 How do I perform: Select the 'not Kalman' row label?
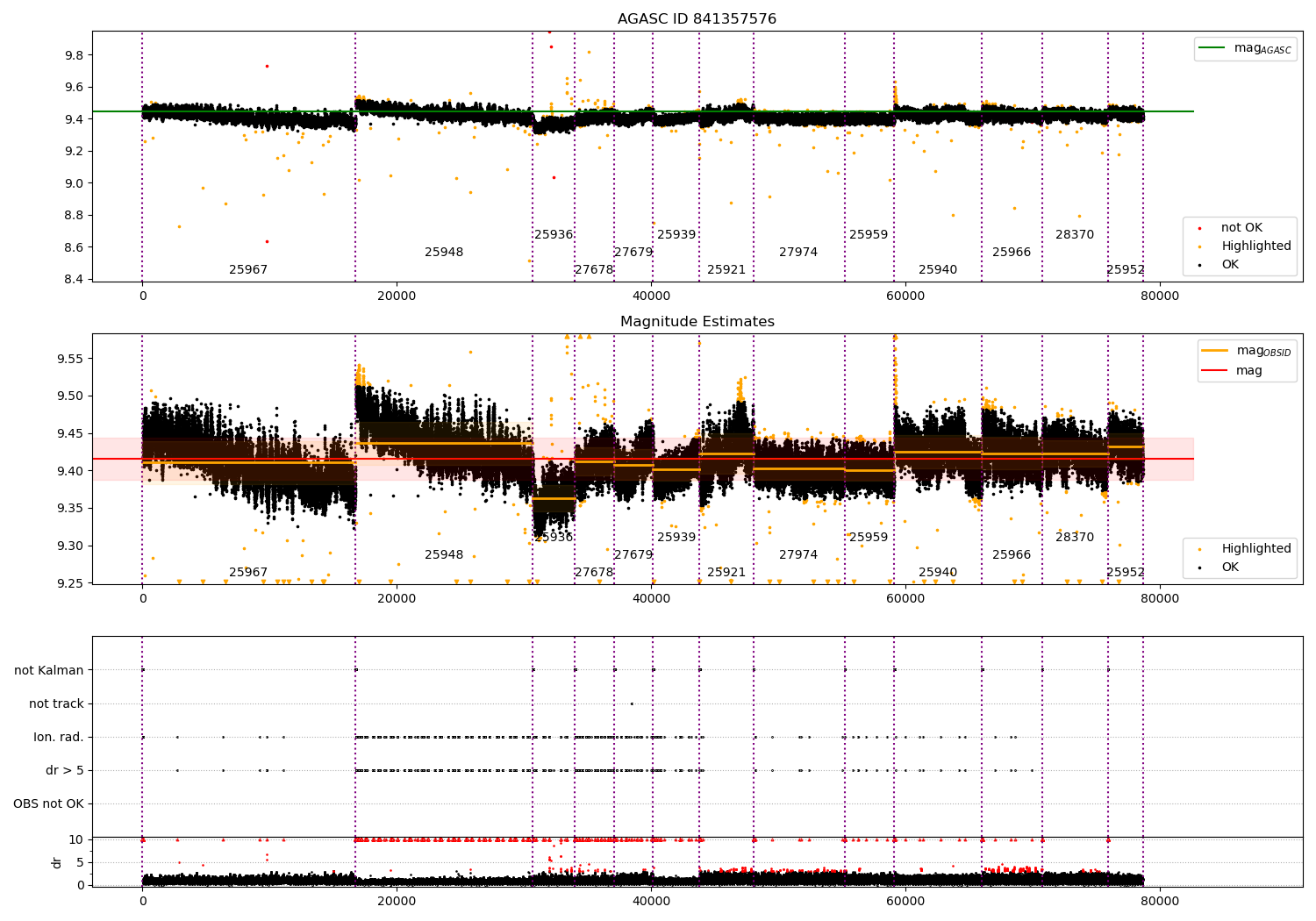pos(49,671)
